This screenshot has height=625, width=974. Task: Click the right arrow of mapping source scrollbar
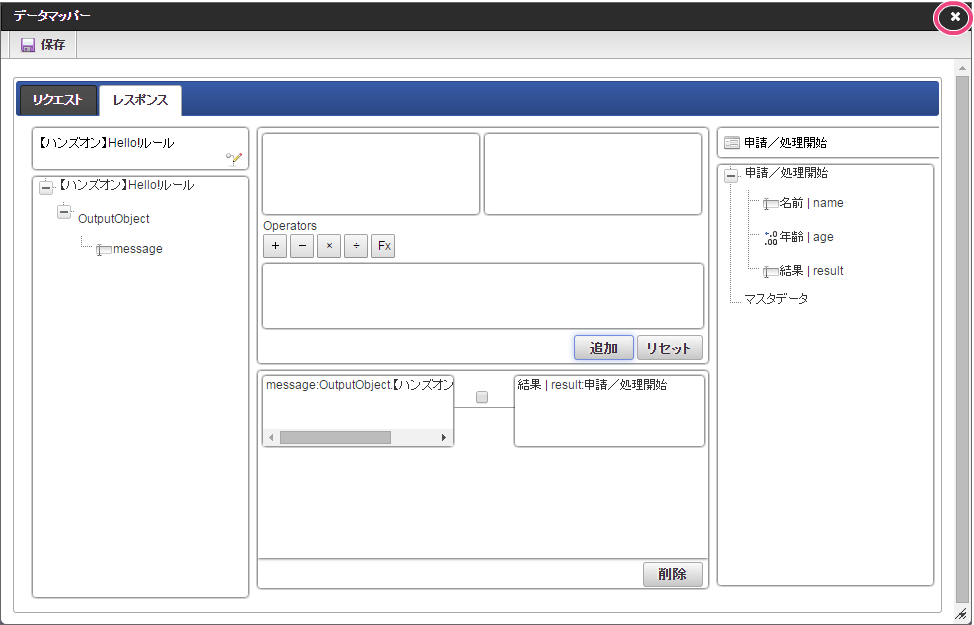(444, 437)
